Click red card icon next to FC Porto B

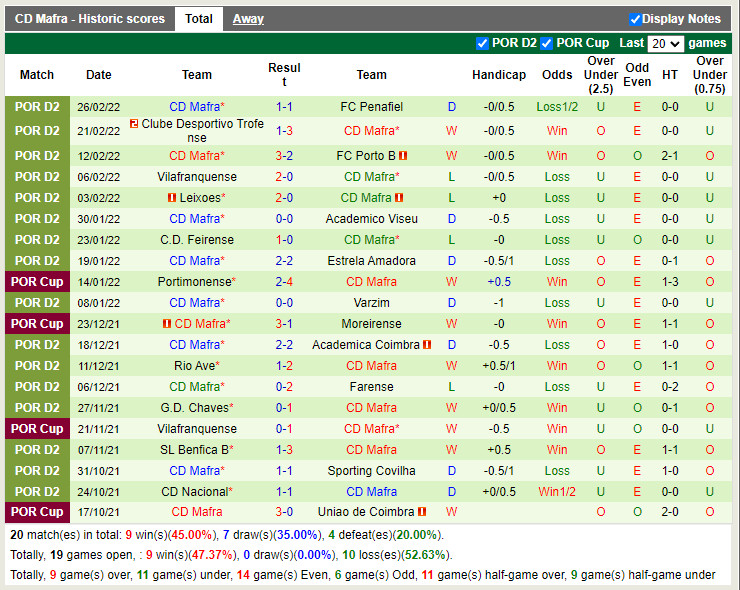coord(403,156)
